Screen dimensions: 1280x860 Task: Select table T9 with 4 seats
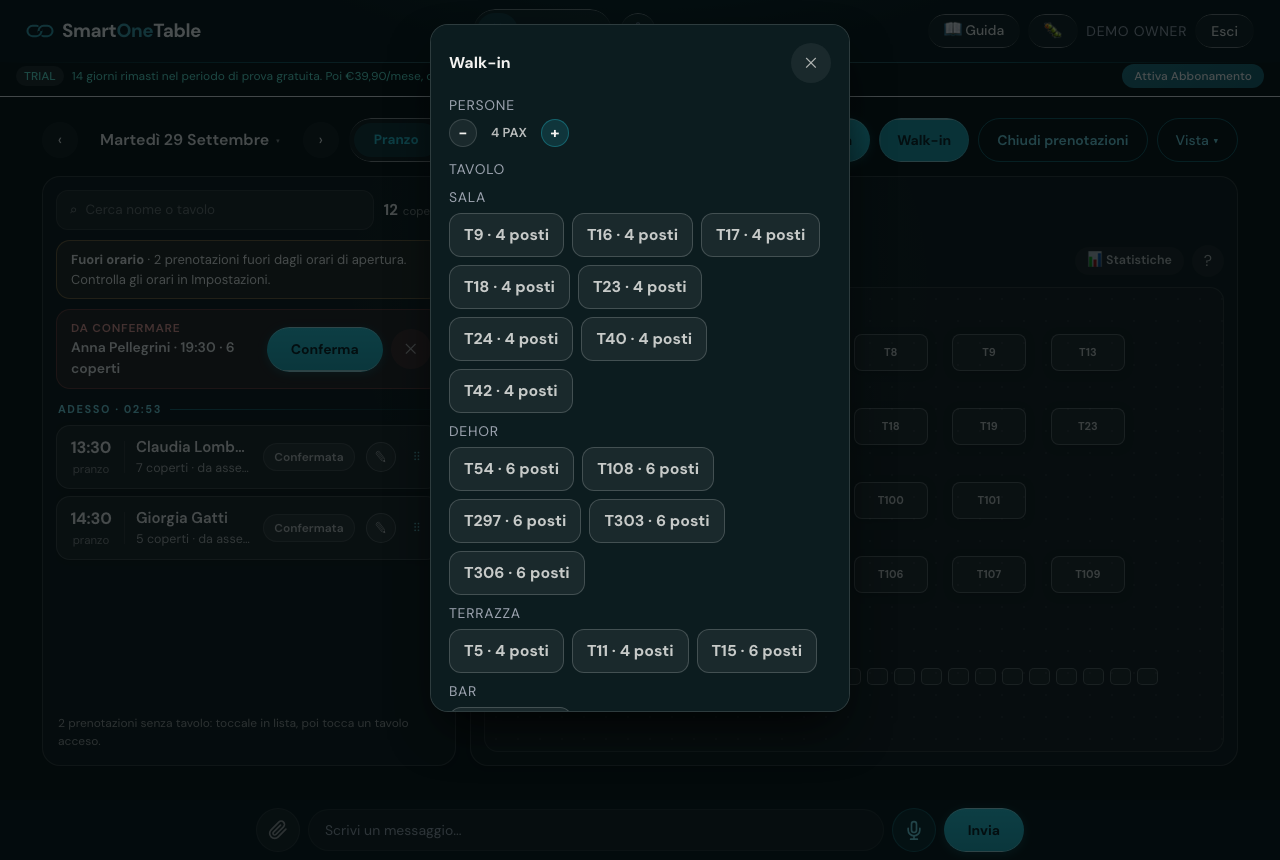tap(506, 235)
